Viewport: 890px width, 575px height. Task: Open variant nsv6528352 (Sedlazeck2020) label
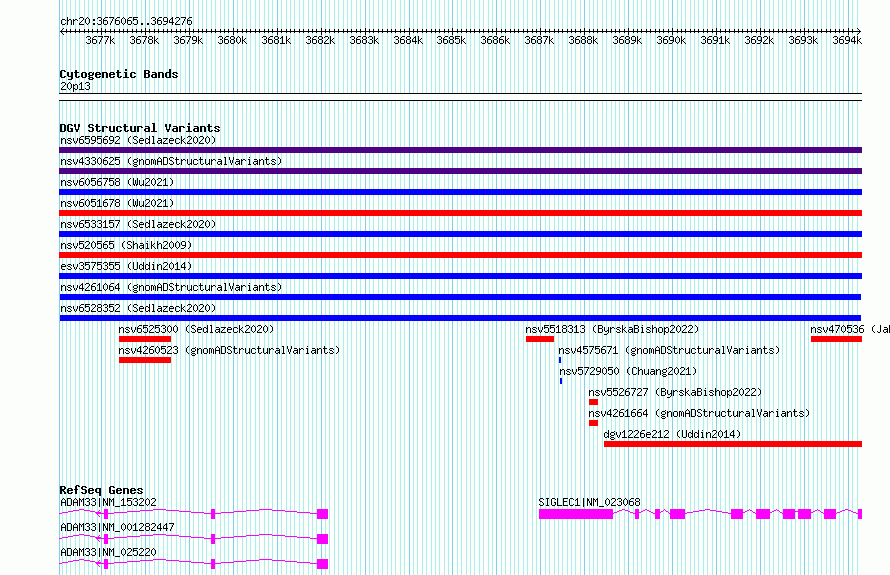pyautogui.click(x=138, y=308)
